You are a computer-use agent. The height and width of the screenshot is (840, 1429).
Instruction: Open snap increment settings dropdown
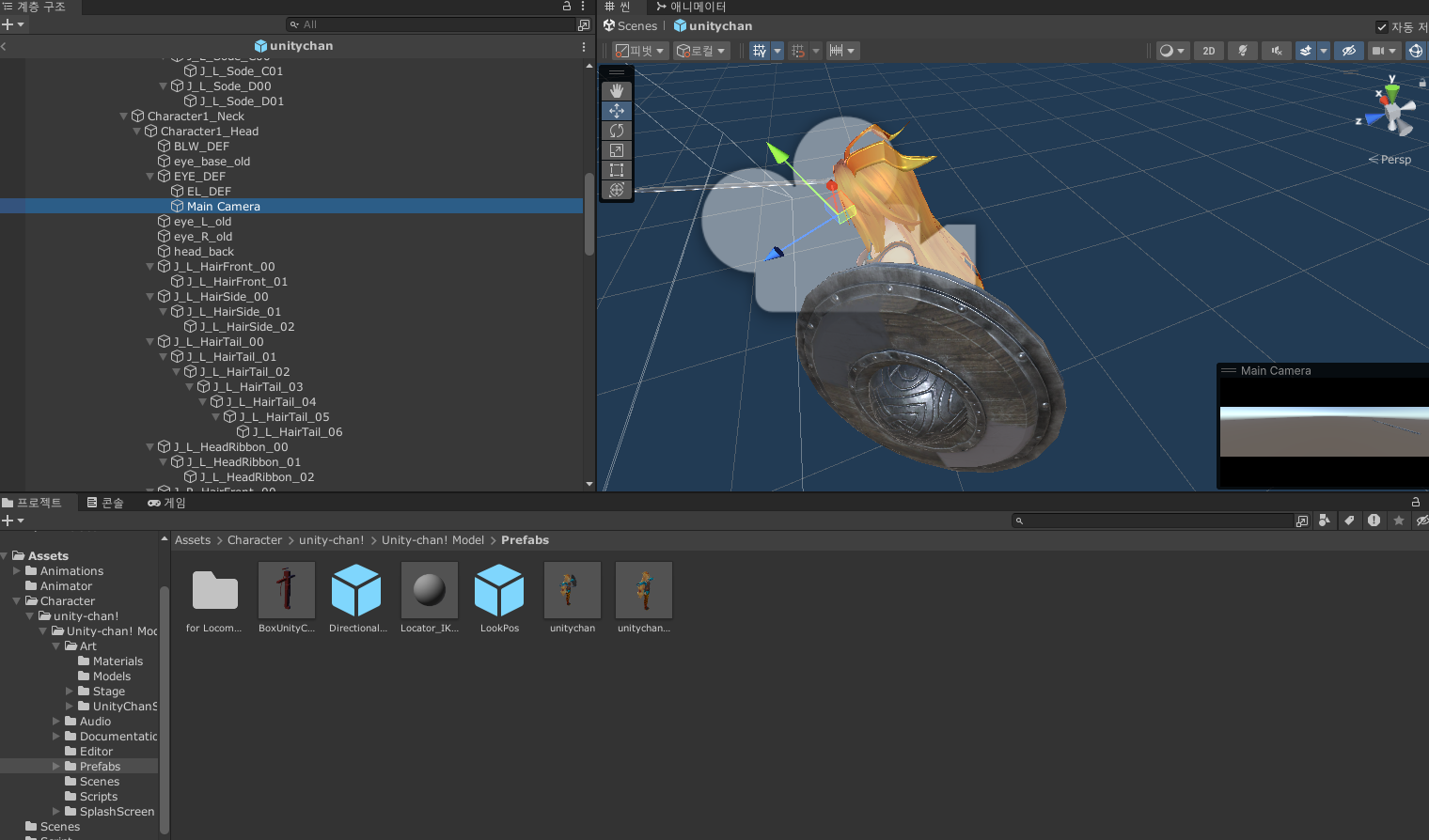842,51
